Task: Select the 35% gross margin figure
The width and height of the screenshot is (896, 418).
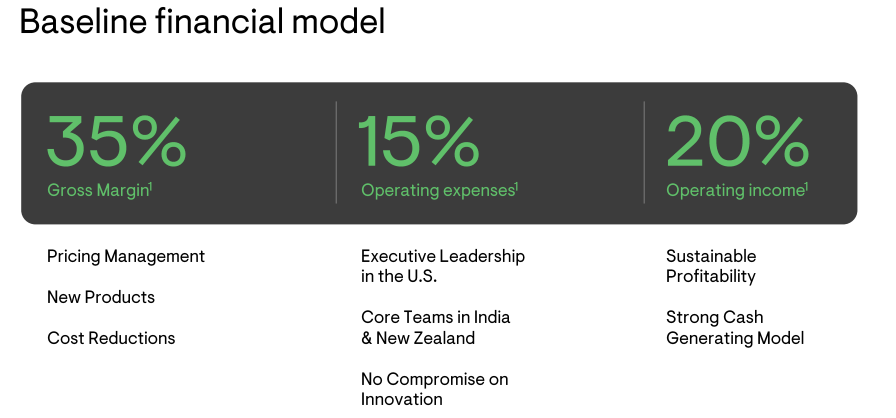Action: tap(116, 142)
